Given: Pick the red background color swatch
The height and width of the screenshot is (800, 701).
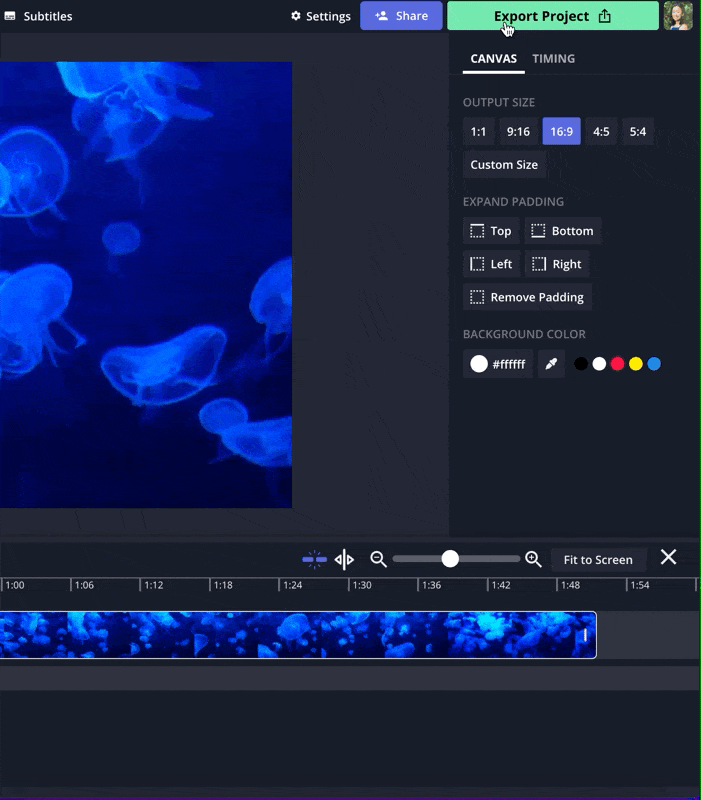Looking at the screenshot, I should coord(617,364).
